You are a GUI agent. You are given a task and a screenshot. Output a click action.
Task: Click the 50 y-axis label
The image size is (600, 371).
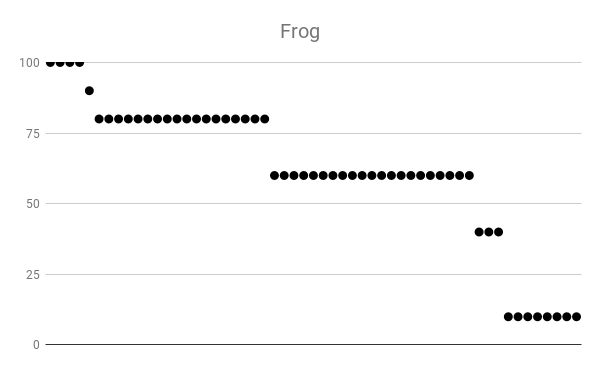click(x=33, y=204)
